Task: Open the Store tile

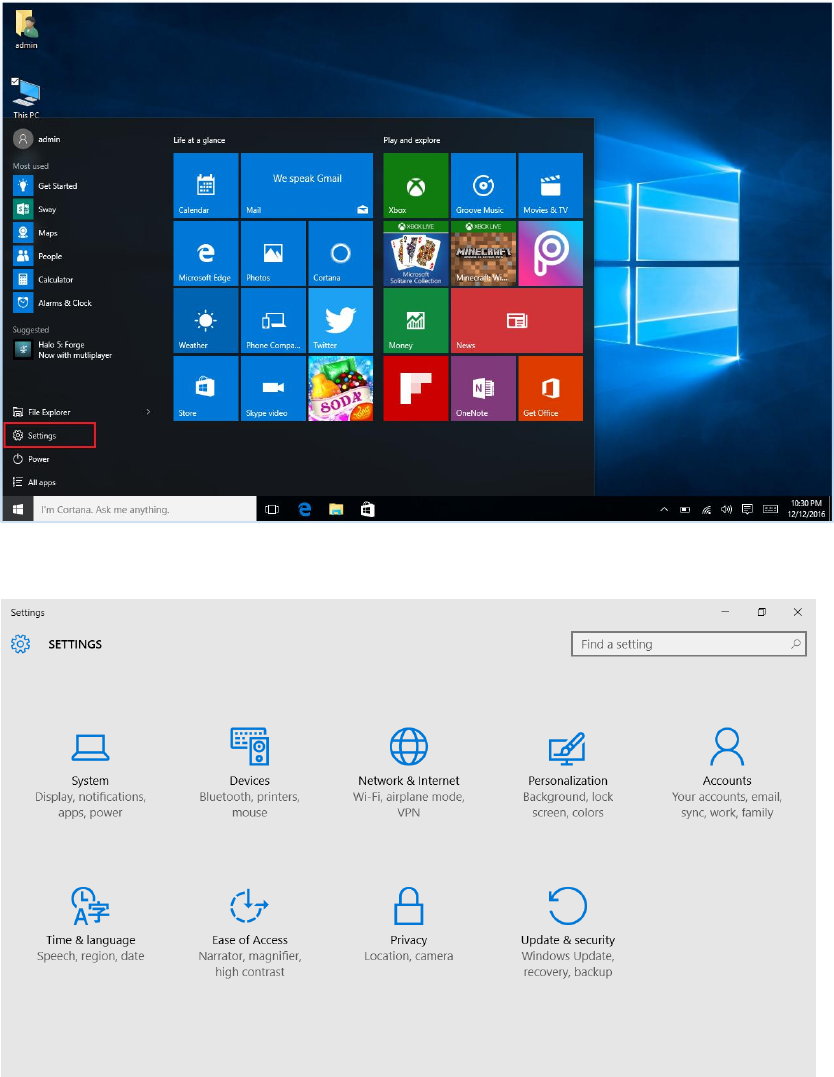Action: pyautogui.click(x=205, y=388)
